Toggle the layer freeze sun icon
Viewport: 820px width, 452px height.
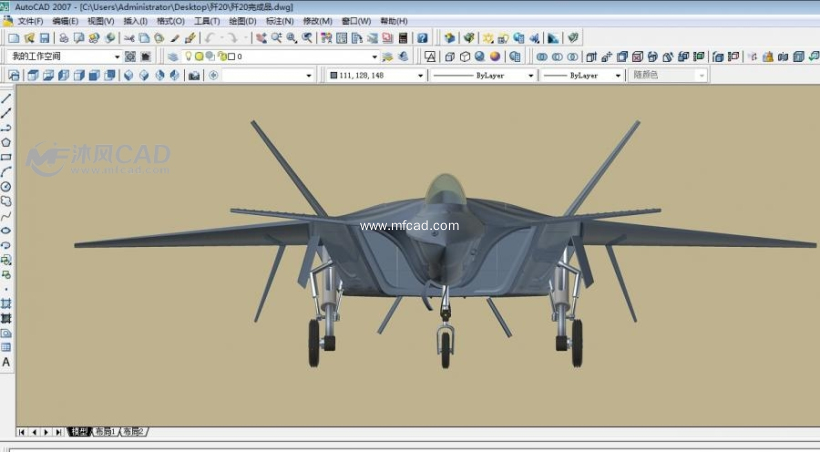pos(199,57)
